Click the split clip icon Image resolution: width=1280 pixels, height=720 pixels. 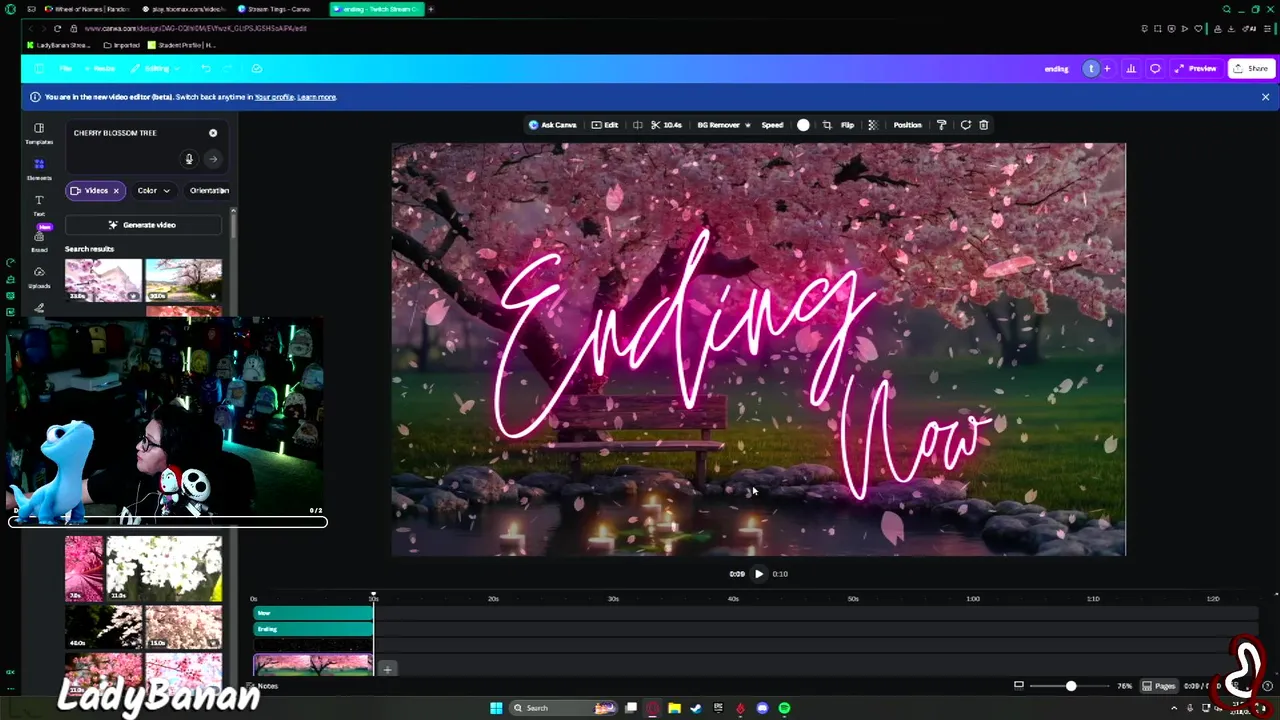pos(638,125)
